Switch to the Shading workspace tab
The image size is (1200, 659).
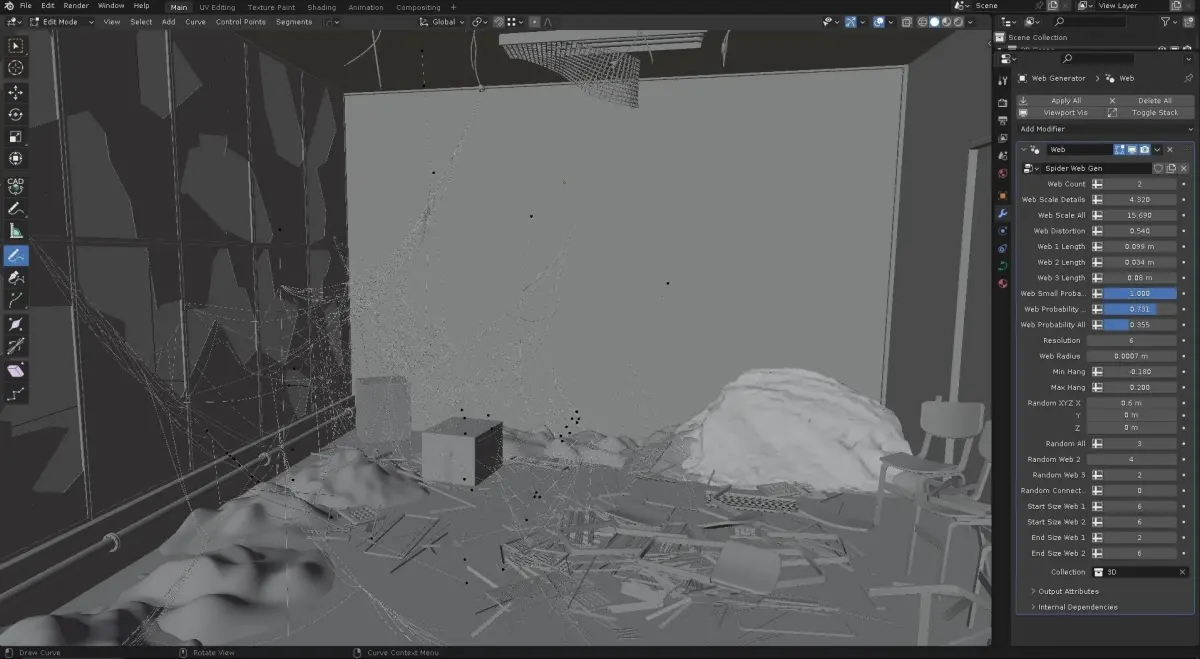pos(322,7)
